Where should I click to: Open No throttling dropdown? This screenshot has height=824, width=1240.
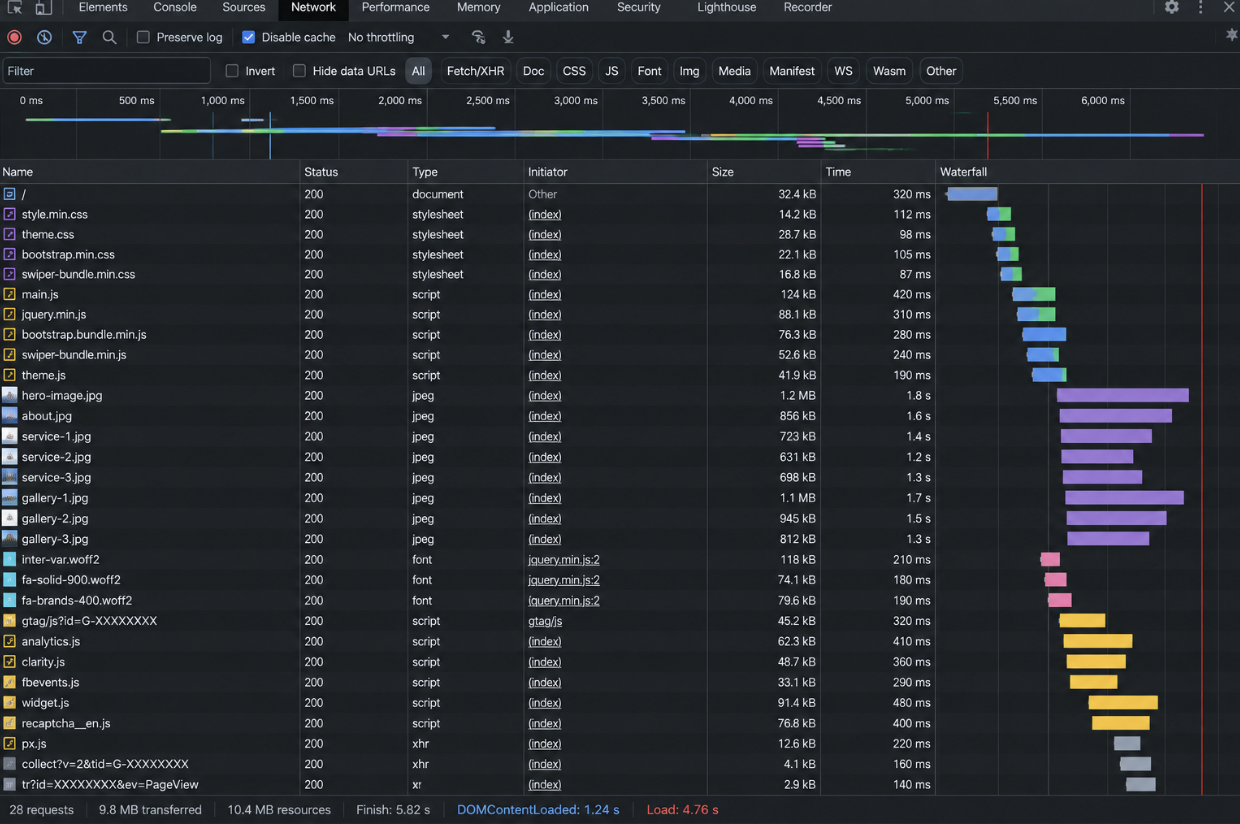[x=398, y=37]
